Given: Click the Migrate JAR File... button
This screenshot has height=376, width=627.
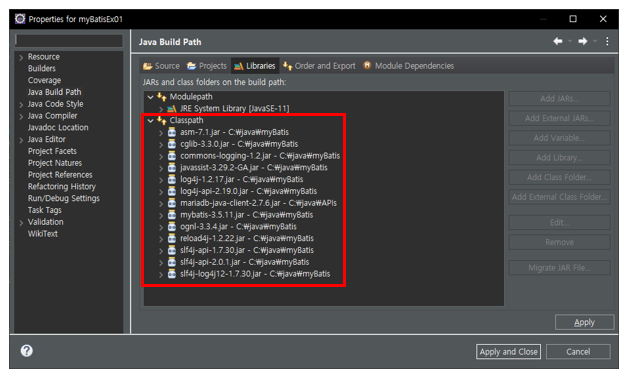Looking at the screenshot, I should (x=559, y=268).
